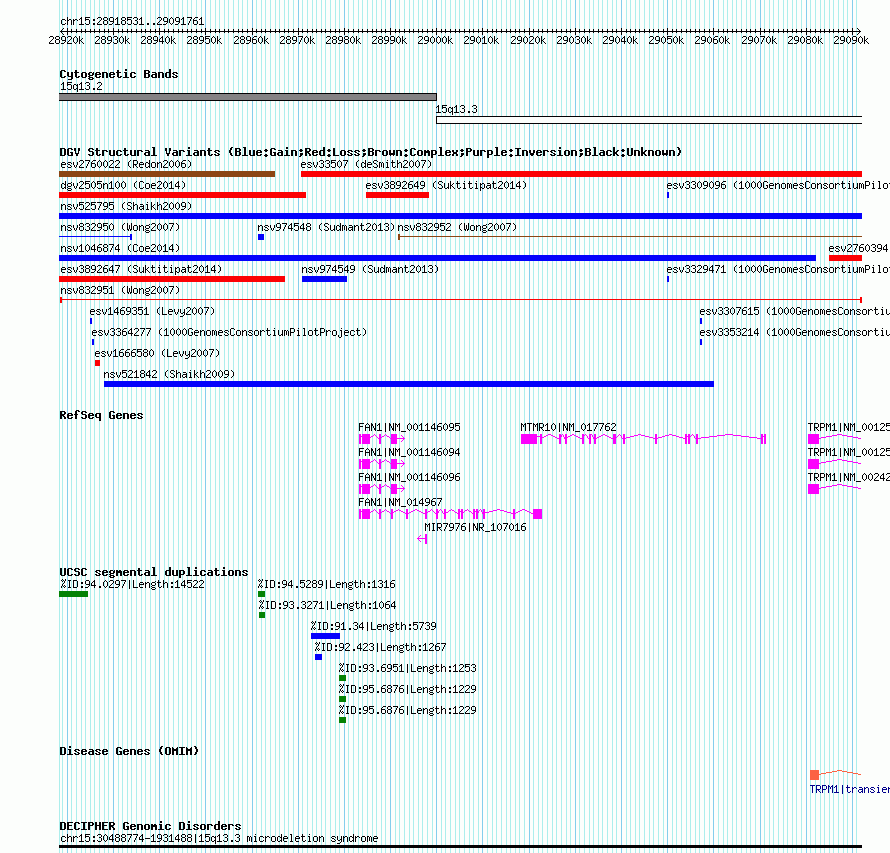
Task: Select the esv33507 (deSmith2007) red variant bar
Action: [x=581, y=174]
